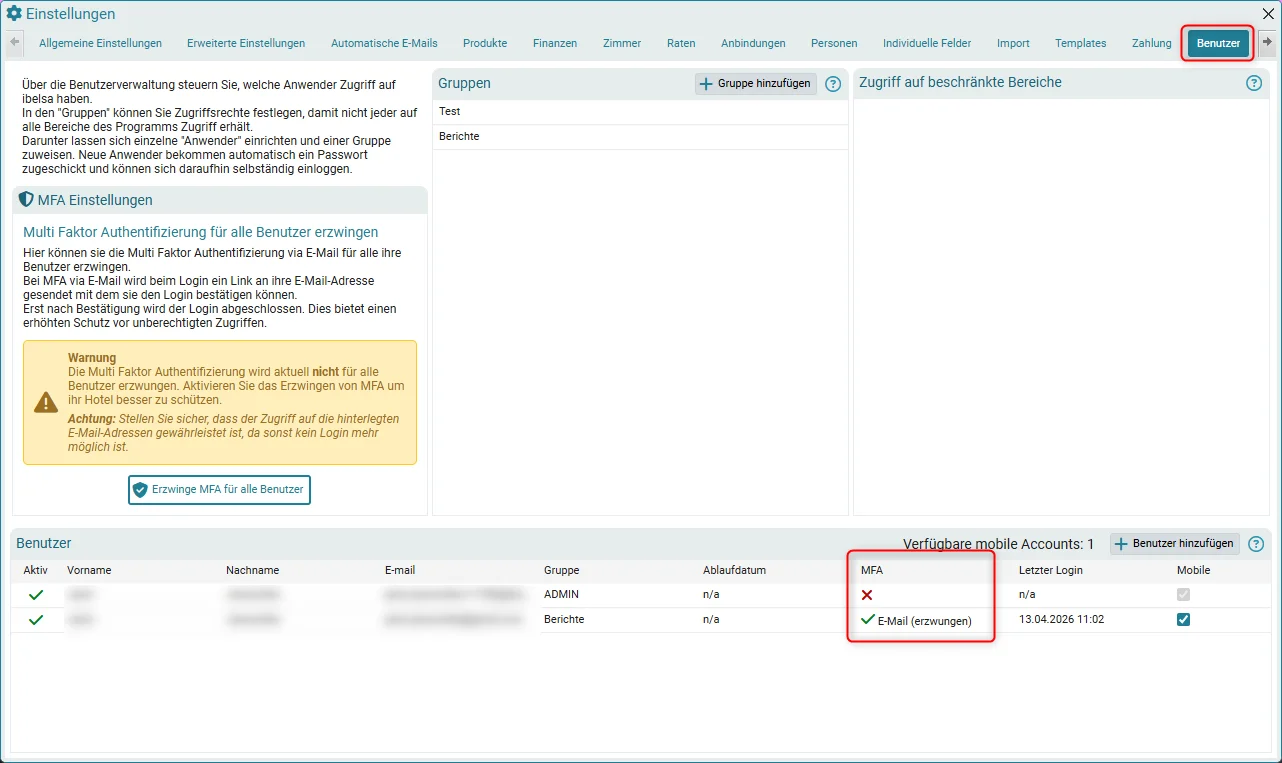Select the Berichte group in Gruppen list
Image resolution: width=1282 pixels, height=763 pixels.
coord(640,137)
